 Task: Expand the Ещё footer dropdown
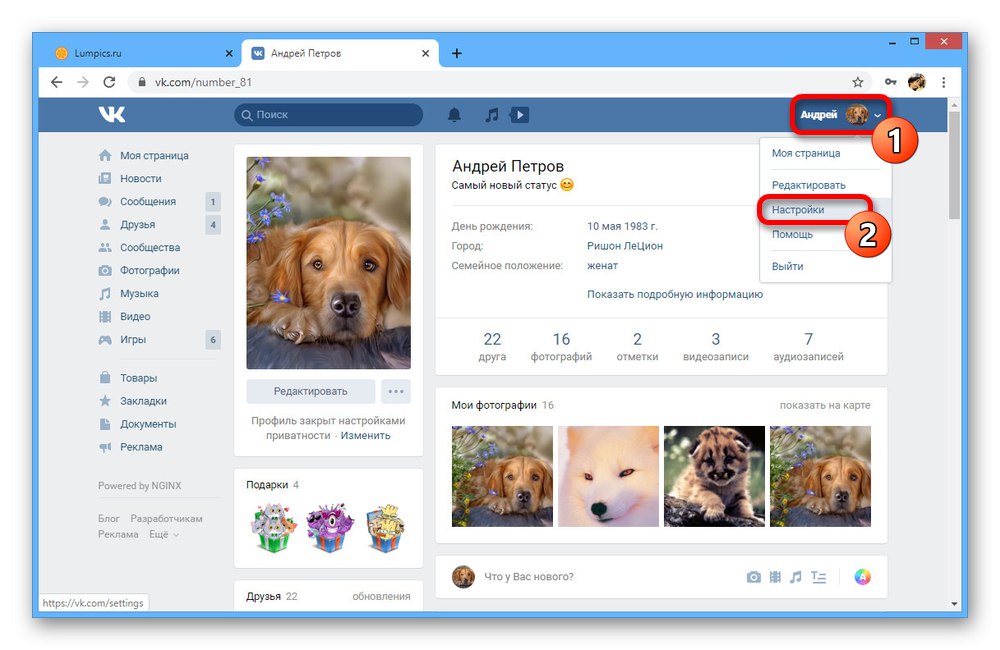[164, 534]
